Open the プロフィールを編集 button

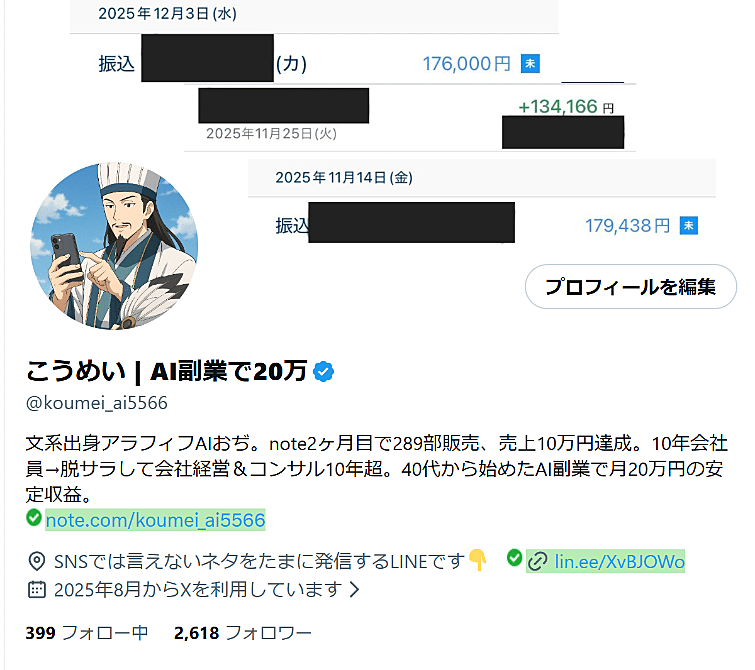pos(631,287)
